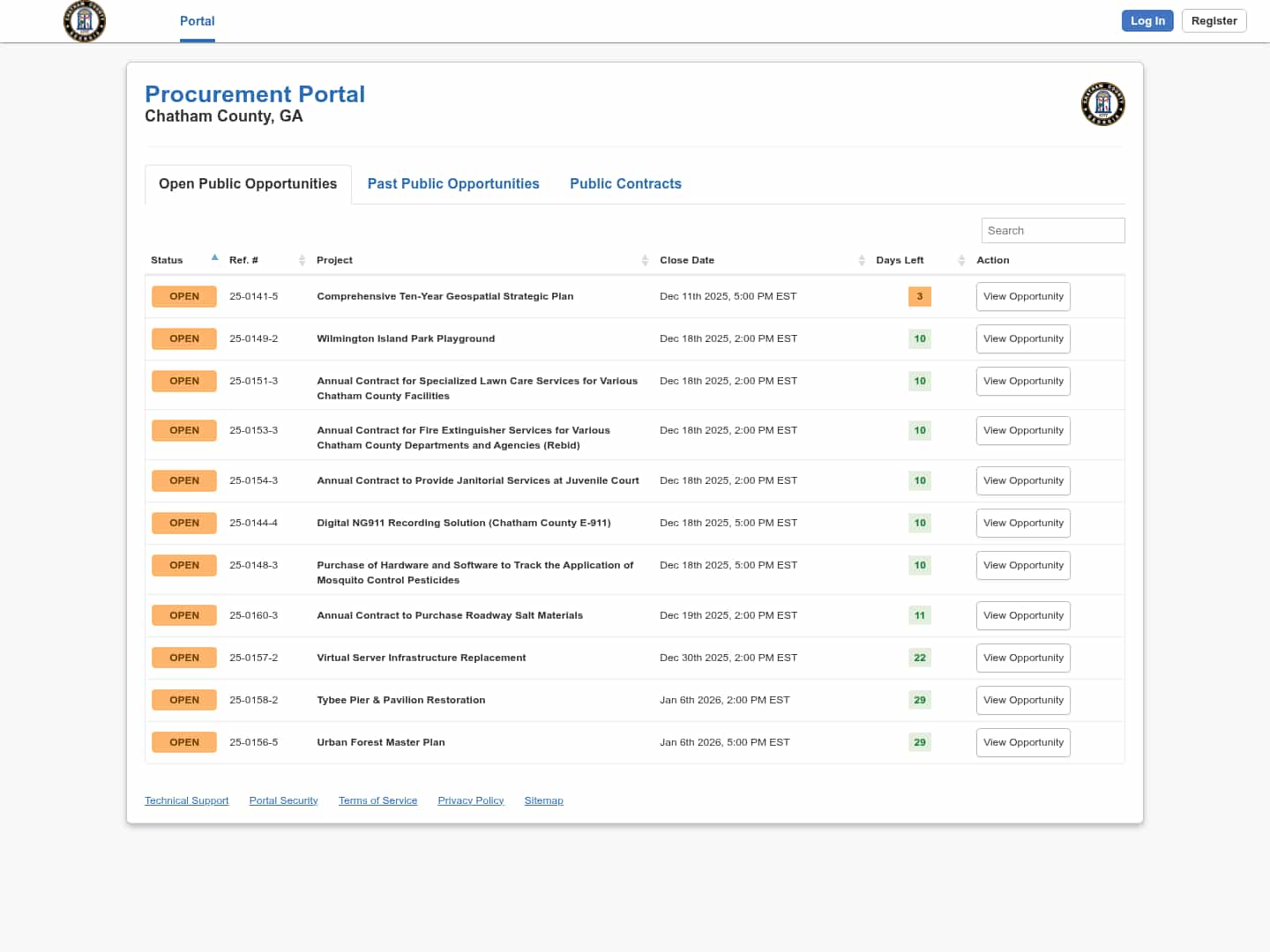This screenshot has height=952, width=1270.
Task: Click OPEN status badge for Urban Forest Master Plan
Action: (184, 742)
